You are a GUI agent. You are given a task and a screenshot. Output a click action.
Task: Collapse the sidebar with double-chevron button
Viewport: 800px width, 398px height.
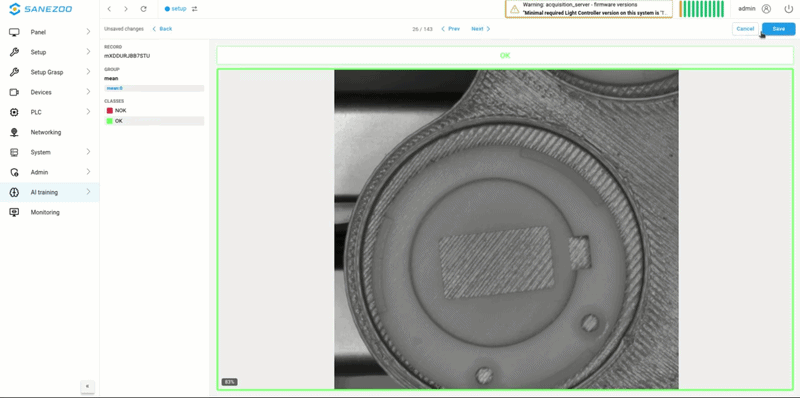pos(87,386)
